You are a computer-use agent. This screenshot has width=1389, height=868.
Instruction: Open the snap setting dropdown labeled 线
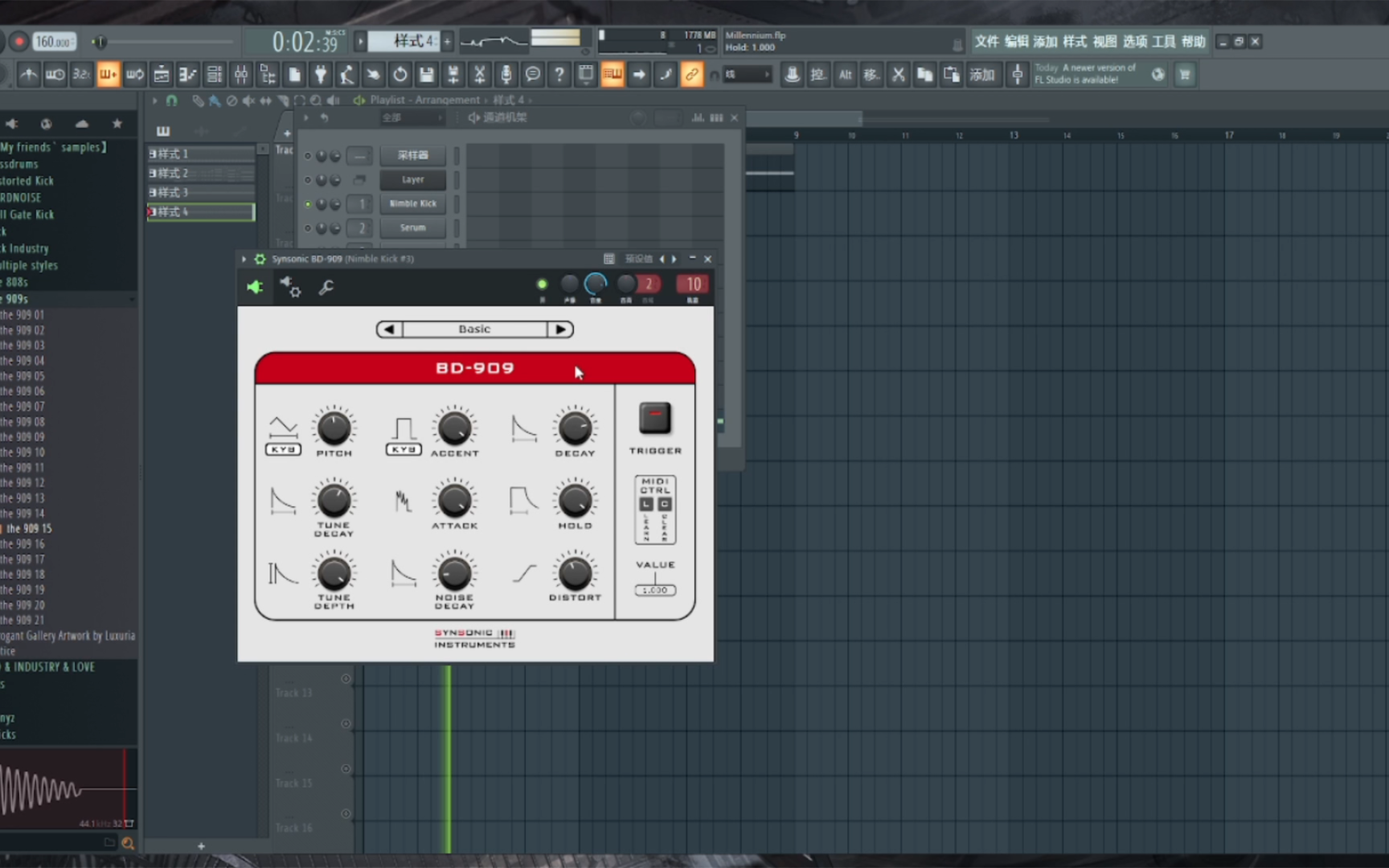tap(748, 75)
